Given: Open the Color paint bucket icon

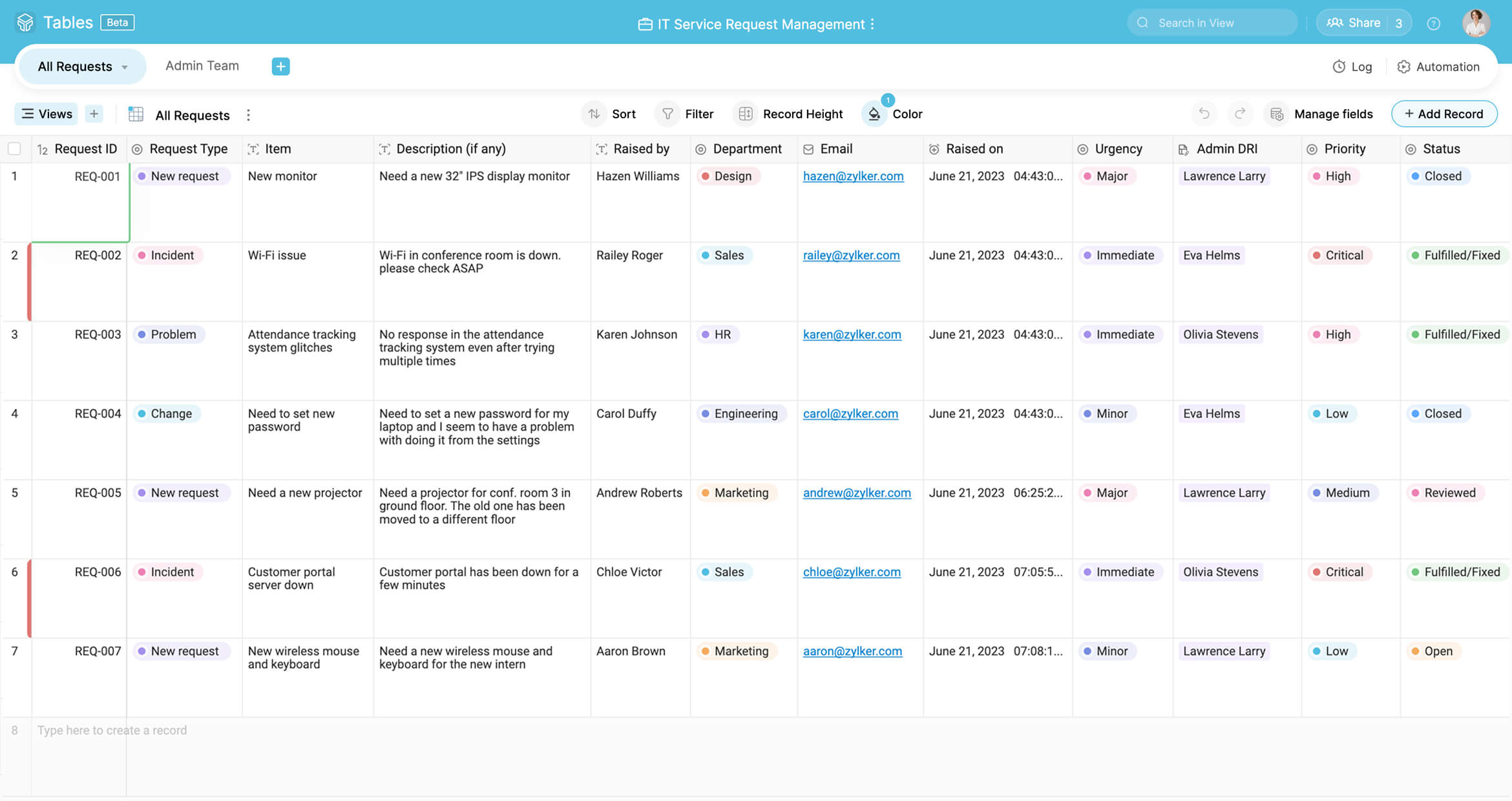Looking at the screenshot, I should (874, 114).
